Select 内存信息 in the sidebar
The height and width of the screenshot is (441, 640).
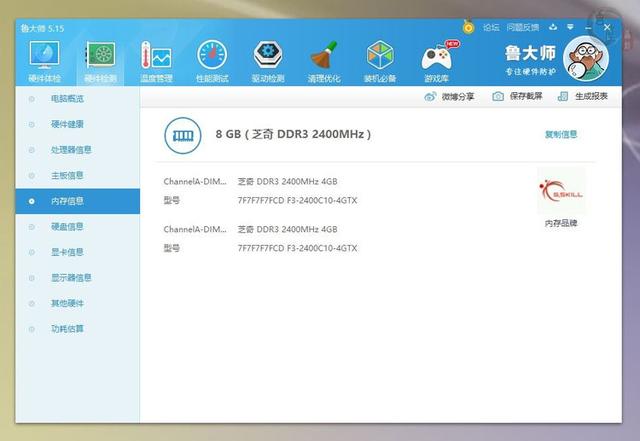tap(78, 201)
